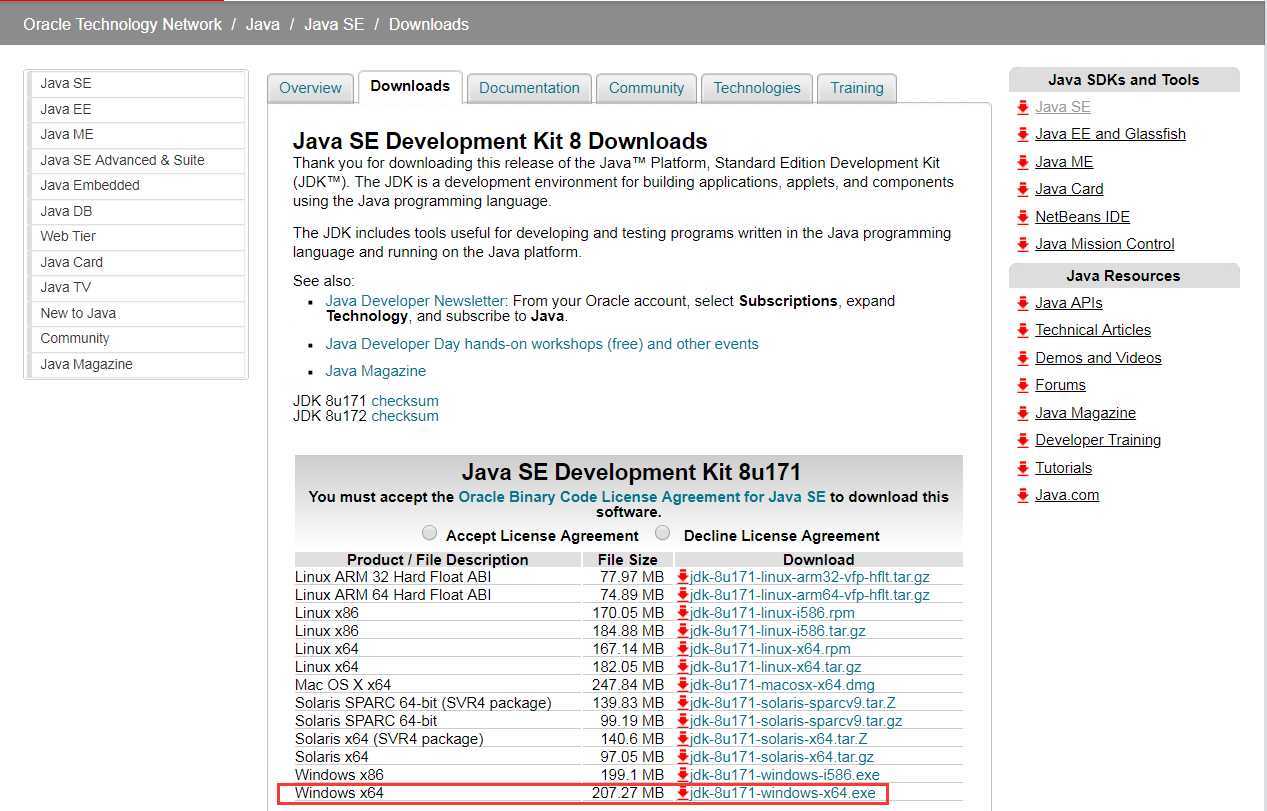Download jdk-8u171-windows-x64.exe
The width and height of the screenshot is (1267, 811).
(783, 793)
